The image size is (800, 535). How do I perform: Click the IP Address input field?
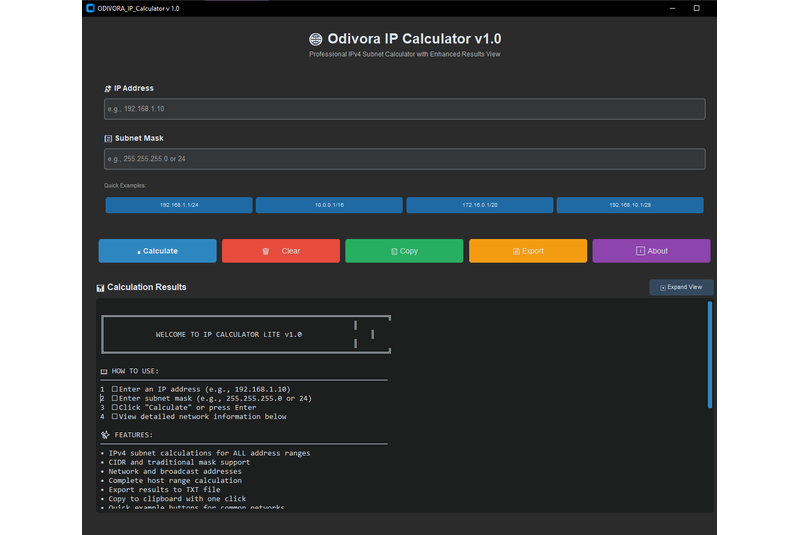point(405,109)
